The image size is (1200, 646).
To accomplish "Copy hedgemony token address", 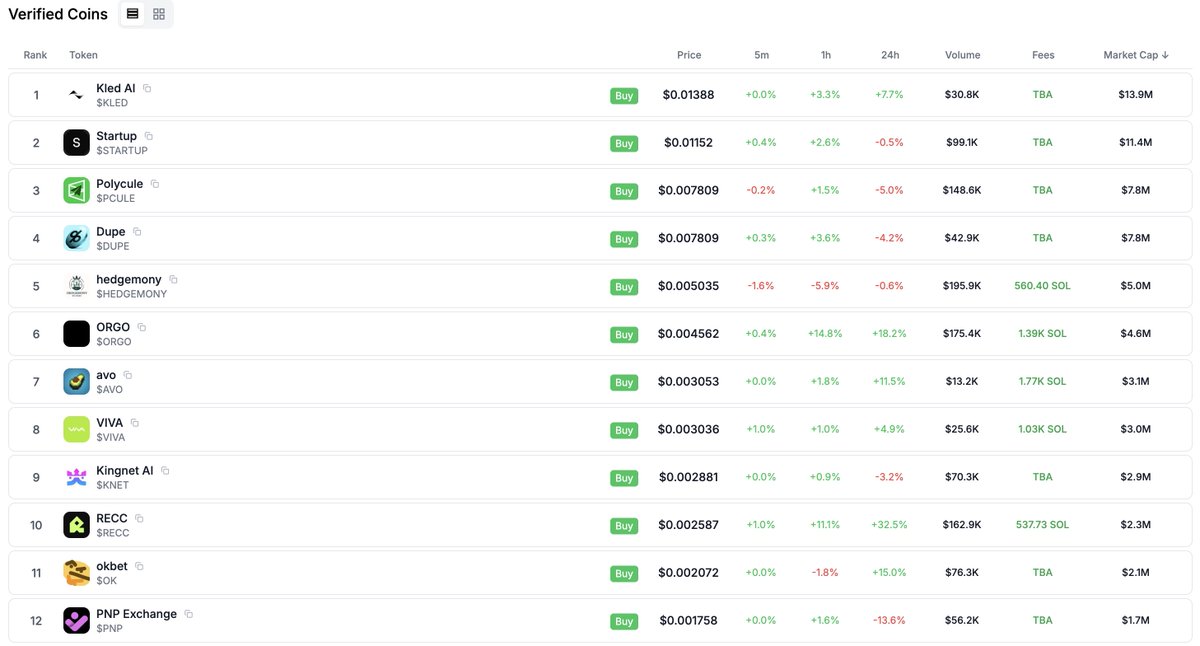I will pyautogui.click(x=173, y=279).
